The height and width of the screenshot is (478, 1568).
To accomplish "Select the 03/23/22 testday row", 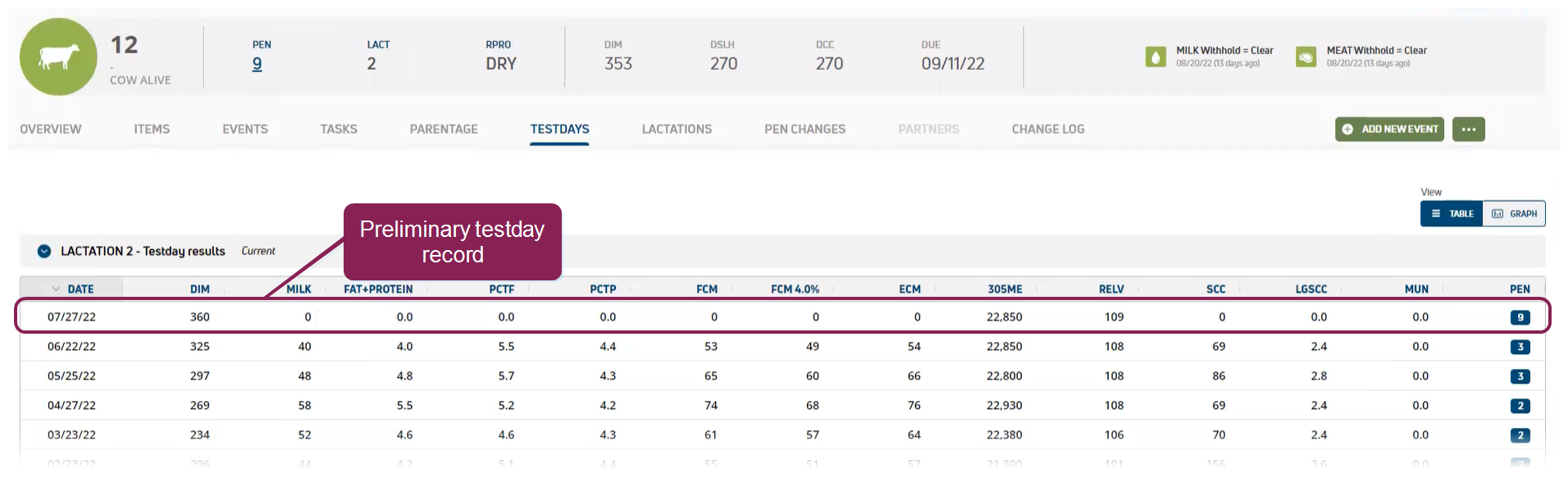I will tap(71, 435).
